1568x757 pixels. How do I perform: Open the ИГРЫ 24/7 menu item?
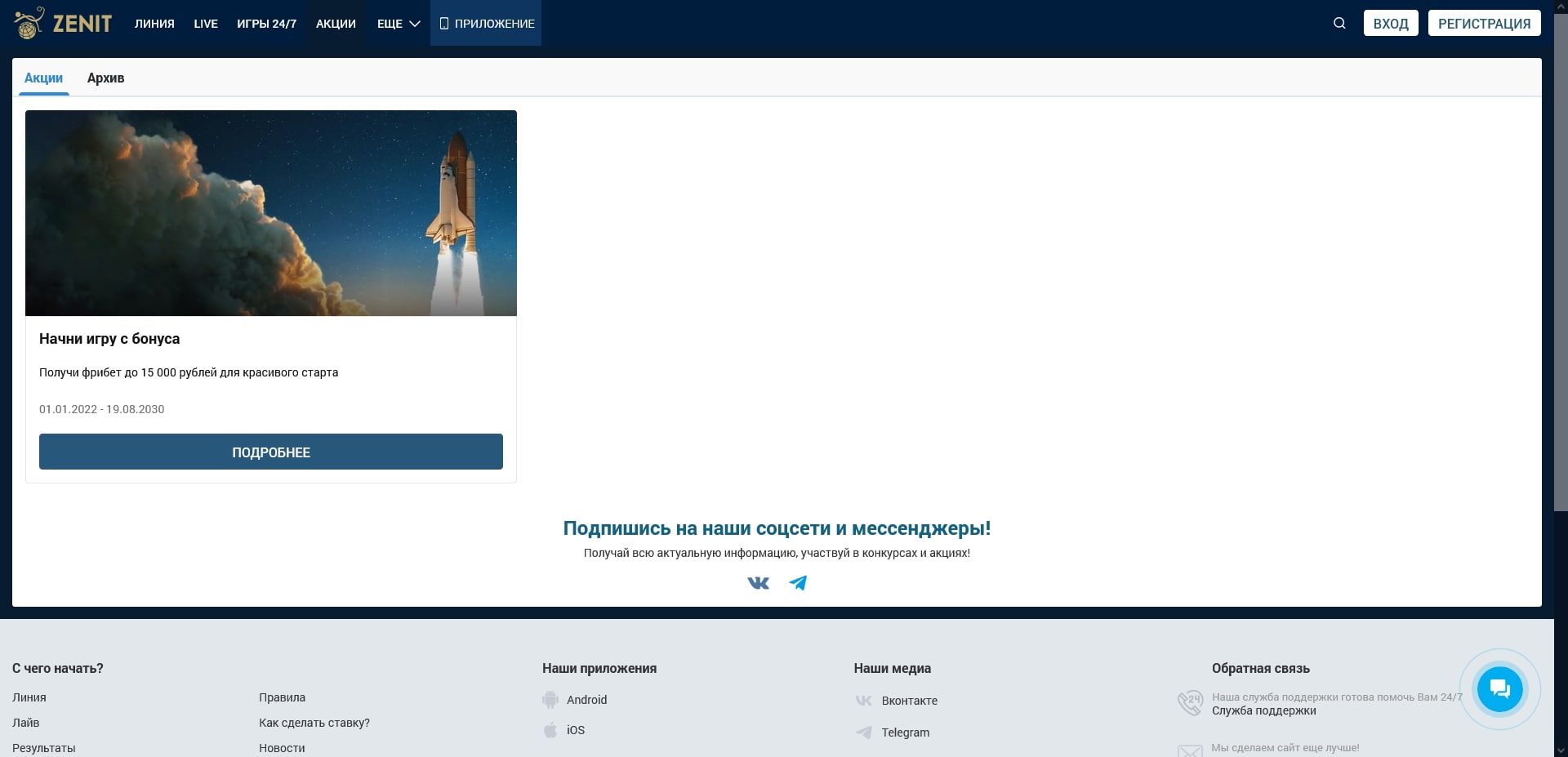[x=267, y=23]
